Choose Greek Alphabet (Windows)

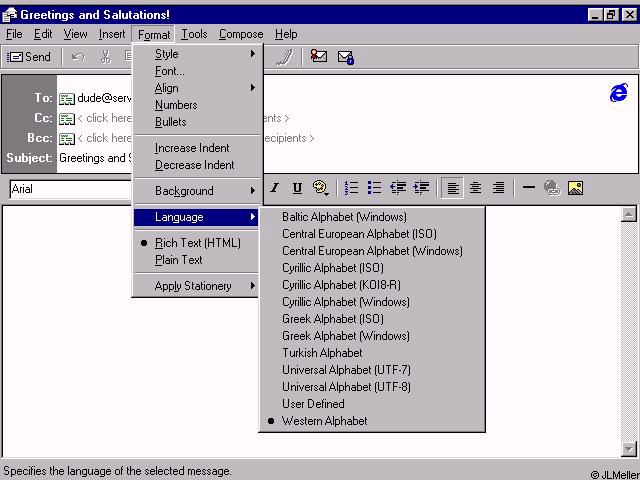[x=372, y=336]
